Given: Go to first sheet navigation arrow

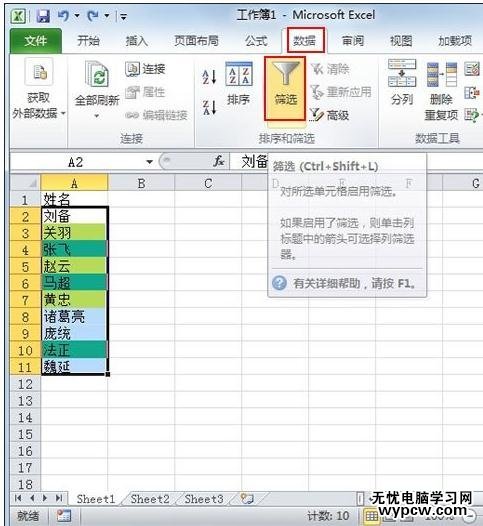Looking at the screenshot, I should (x=18, y=498).
